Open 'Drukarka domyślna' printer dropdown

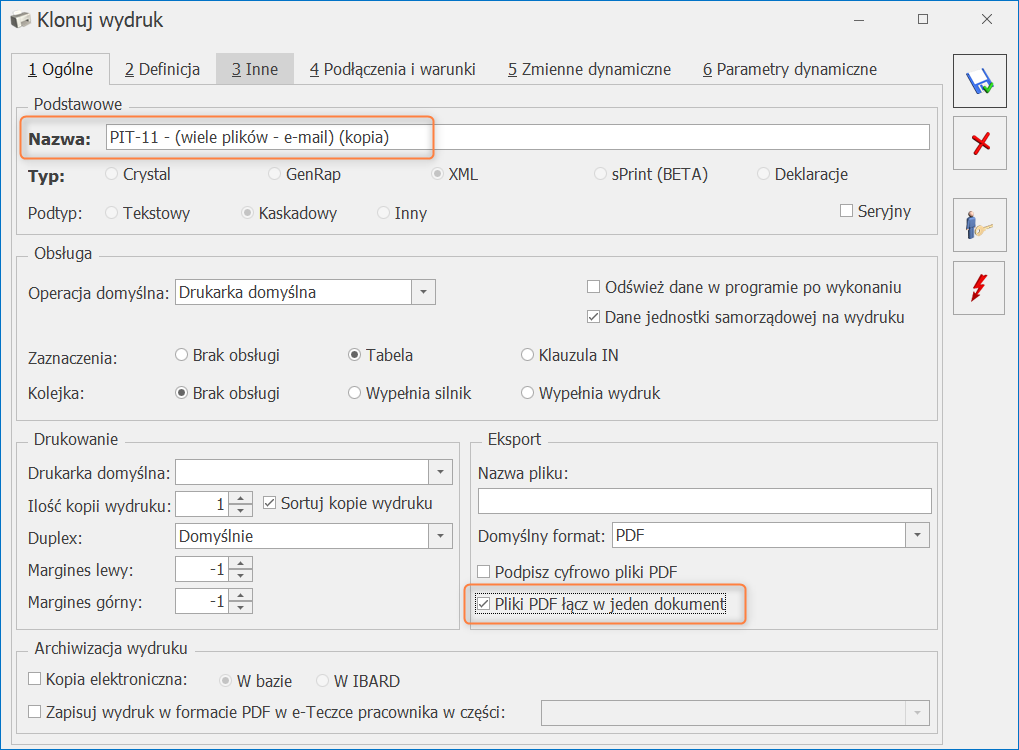point(440,472)
